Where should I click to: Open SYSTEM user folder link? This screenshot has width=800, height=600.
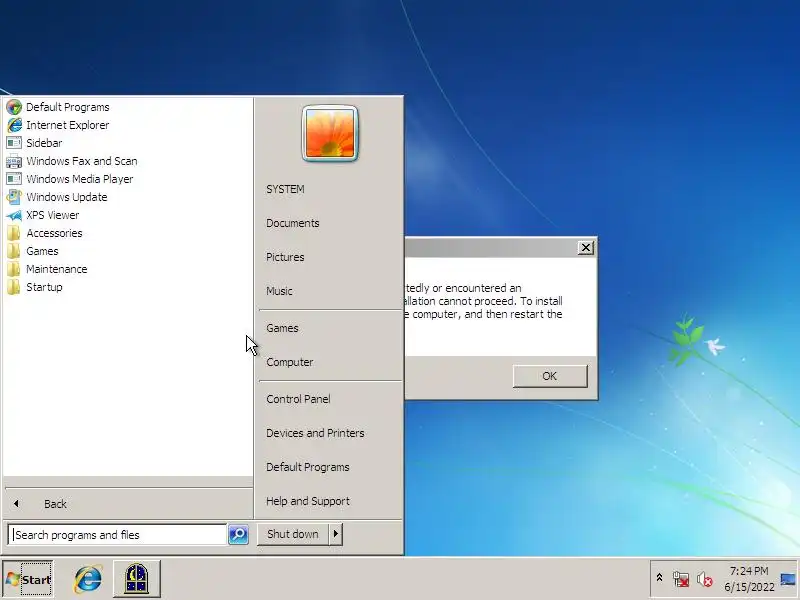(285, 189)
